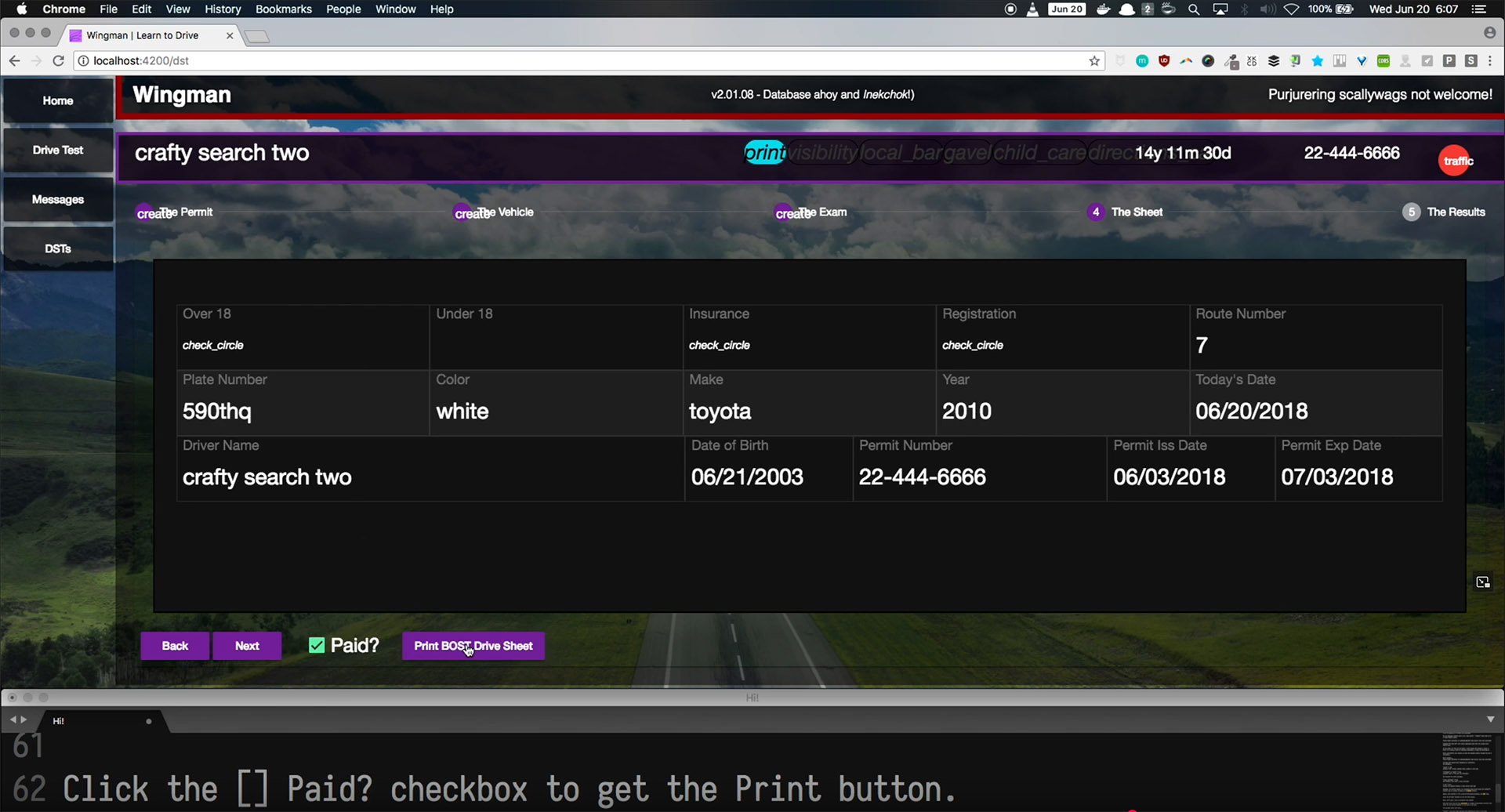Uncheck the Paid? checkbox
The height and width of the screenshot is (812, 1505).
[317, 645]
